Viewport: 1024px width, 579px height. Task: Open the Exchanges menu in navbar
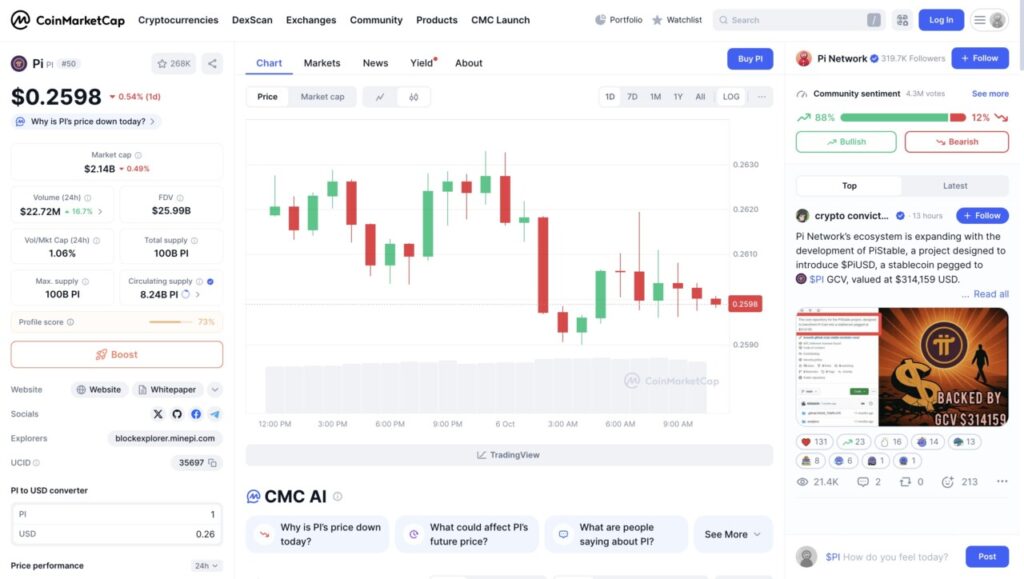coord(311,20)
